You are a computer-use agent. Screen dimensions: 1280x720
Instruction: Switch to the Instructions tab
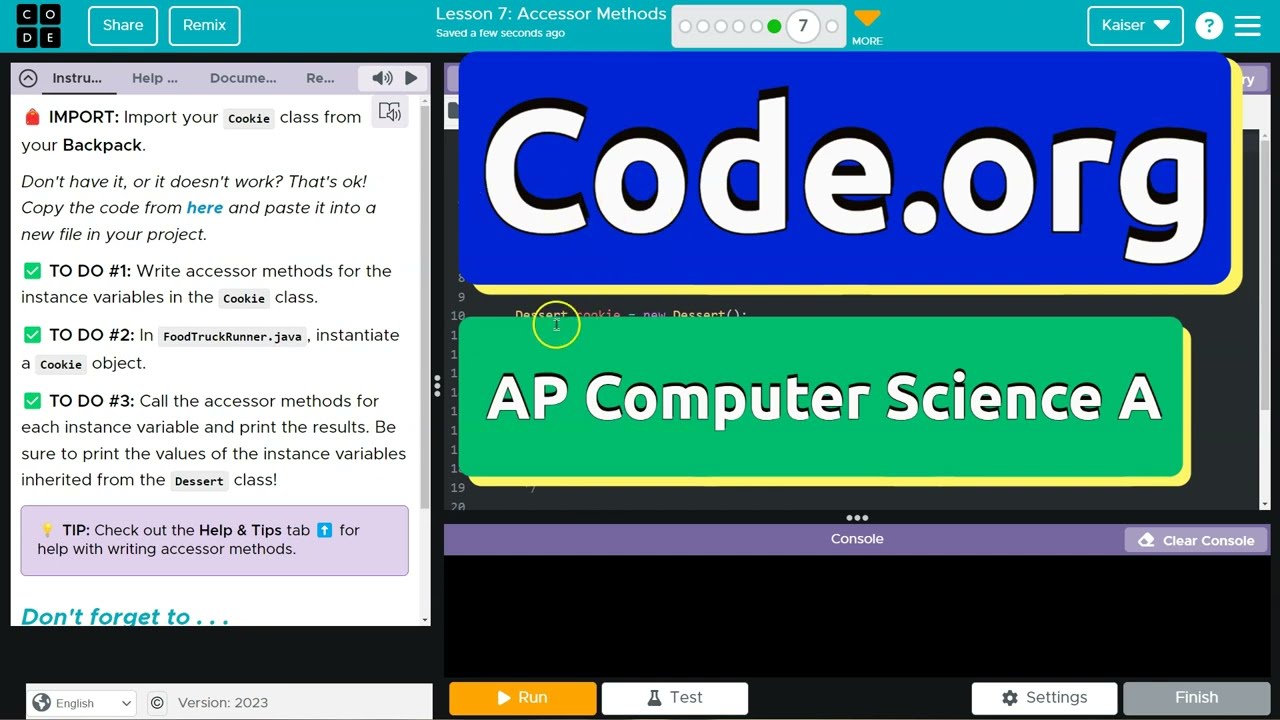[77, 78]
